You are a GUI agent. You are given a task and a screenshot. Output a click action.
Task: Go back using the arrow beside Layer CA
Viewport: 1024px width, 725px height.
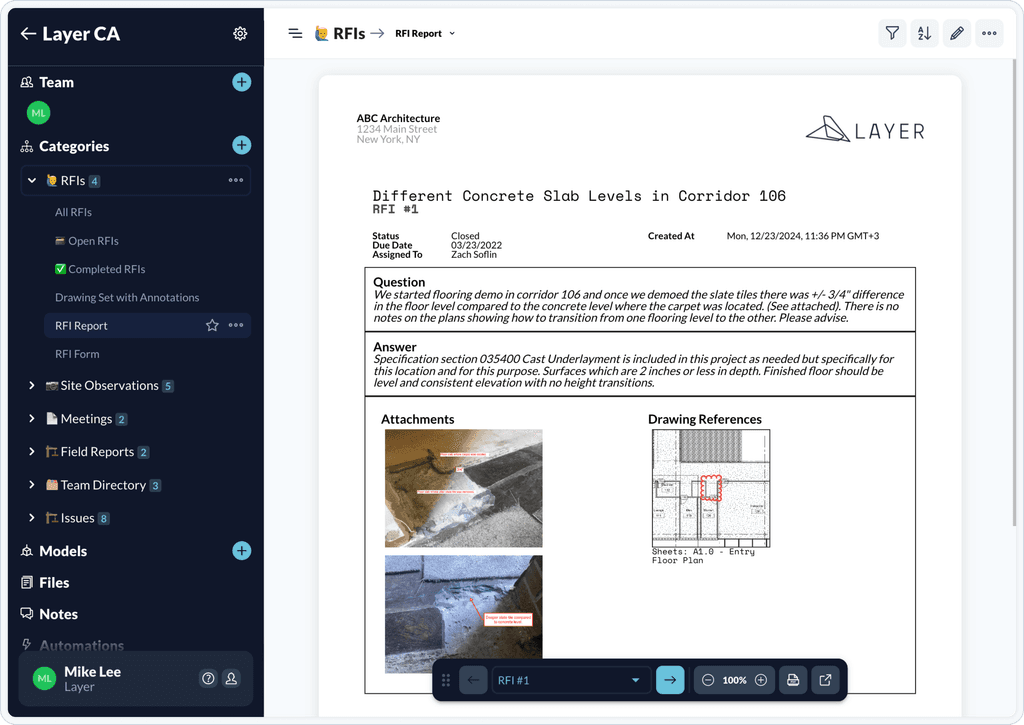[x=28, y=34]
